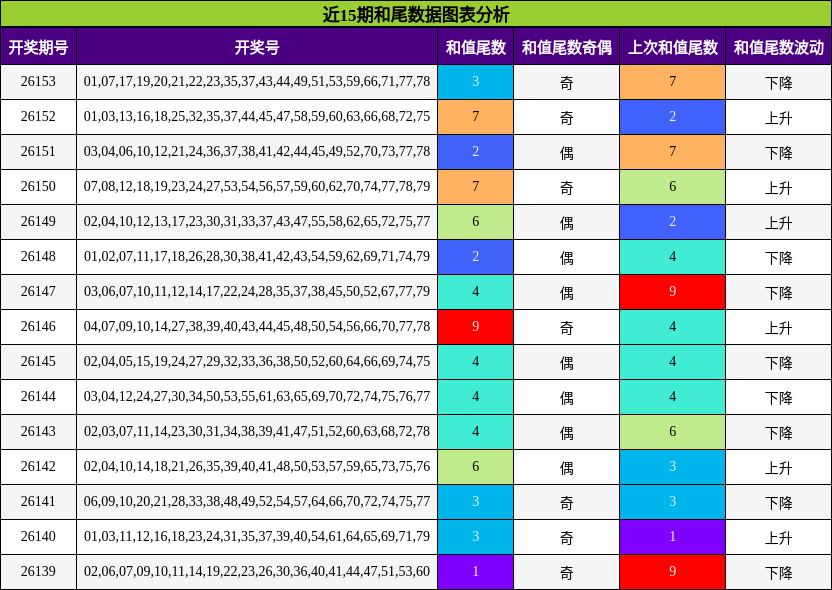This screenshot has width=832, height=590.
Task: Select period number 26148
Action: 38,257
